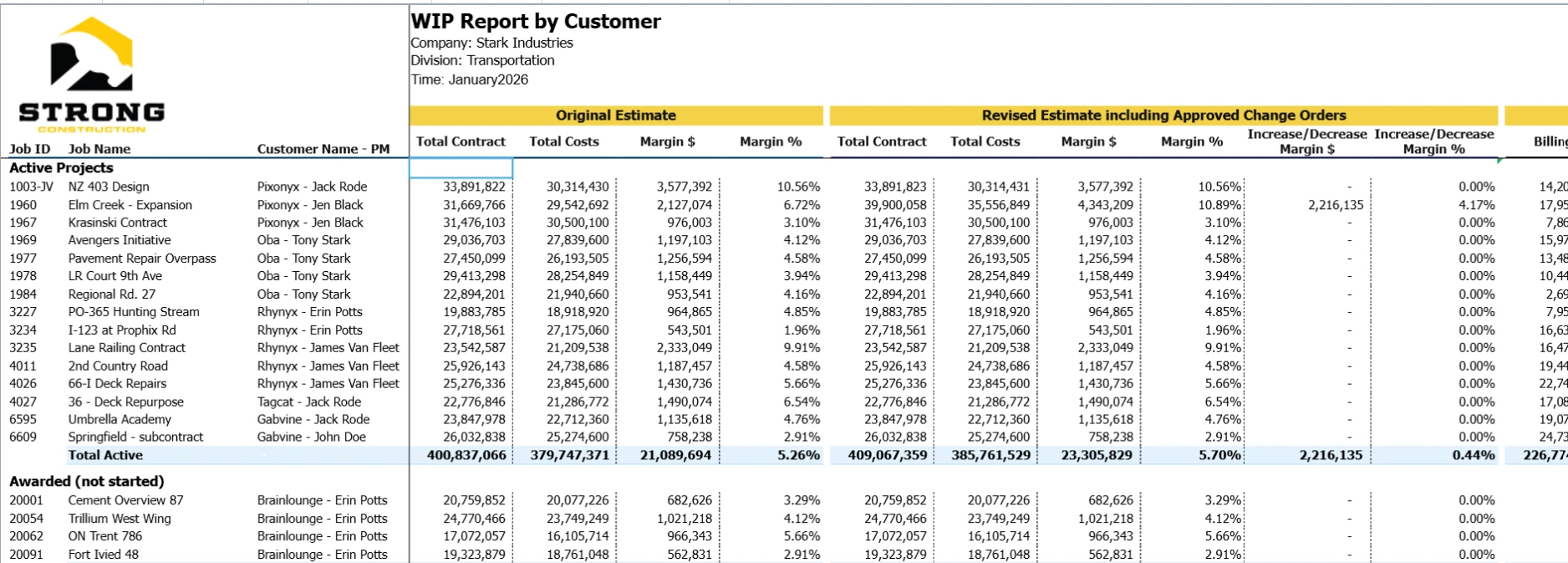Select 'Cement Overview 87' job name
Viewport: 1568px width, 563px height.
coord(125,500)
